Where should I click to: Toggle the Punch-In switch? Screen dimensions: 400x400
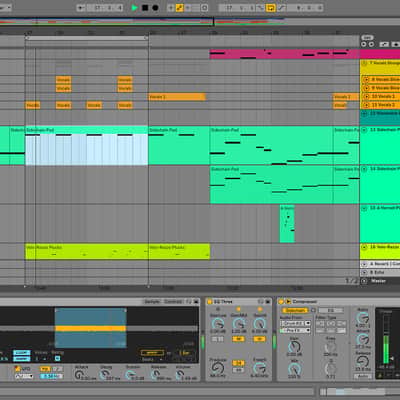click(x=261, y=7)
